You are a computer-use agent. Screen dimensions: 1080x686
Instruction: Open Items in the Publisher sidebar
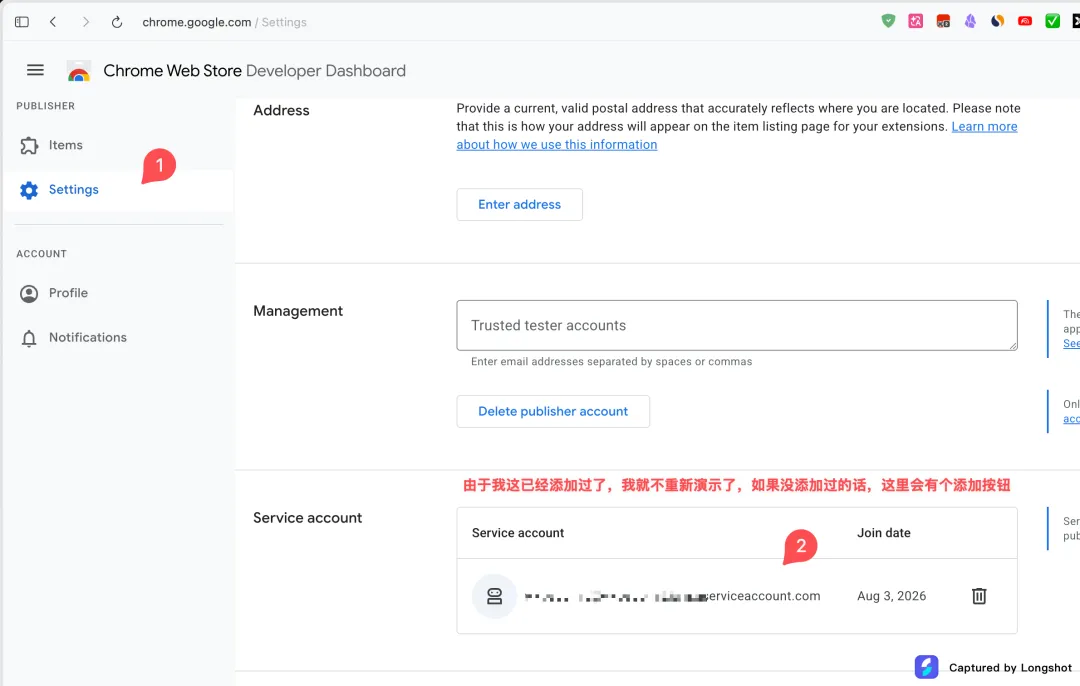[65, 145]
